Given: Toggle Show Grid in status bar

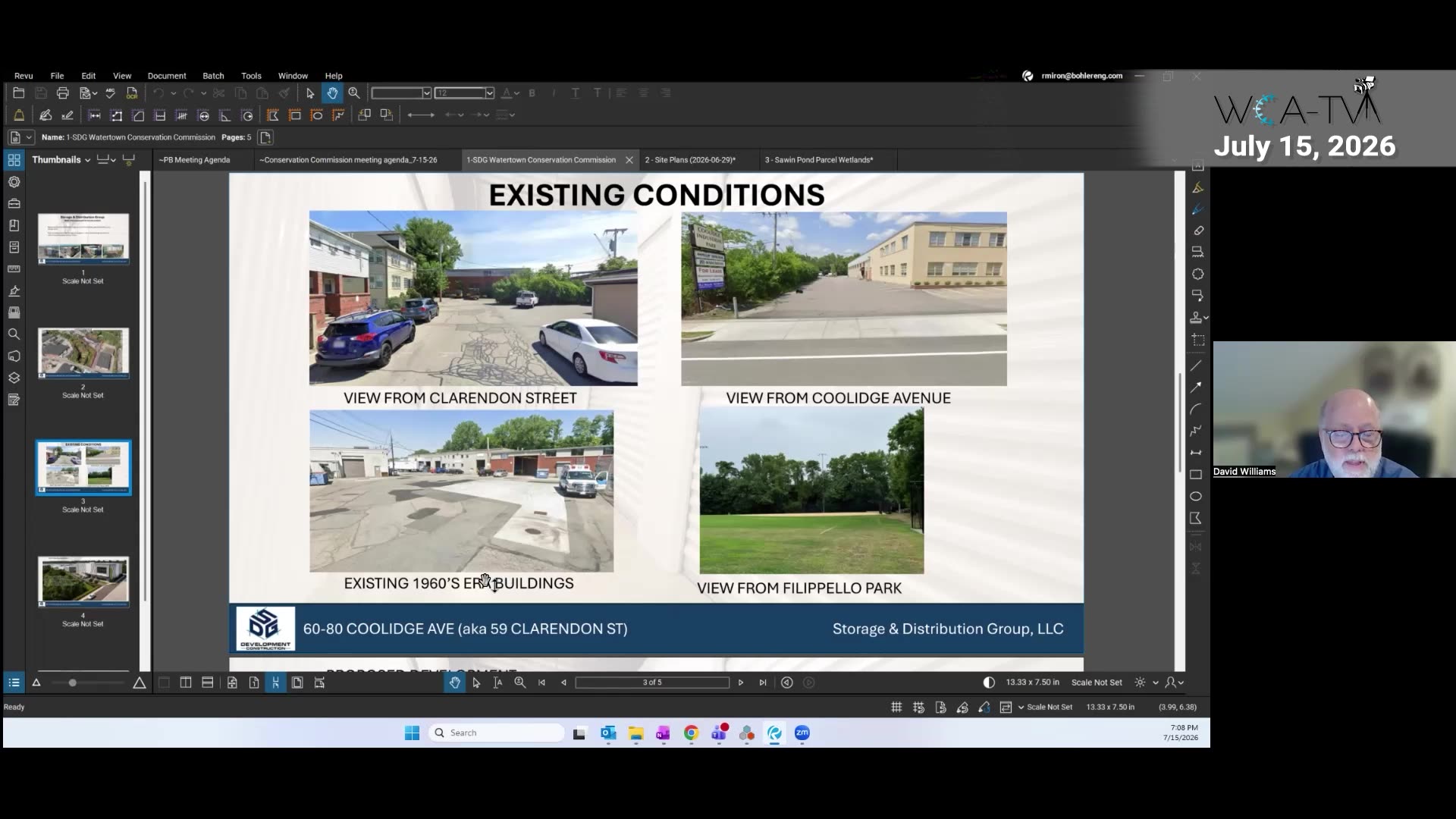Looking at the screenshot, I should 896,708.
